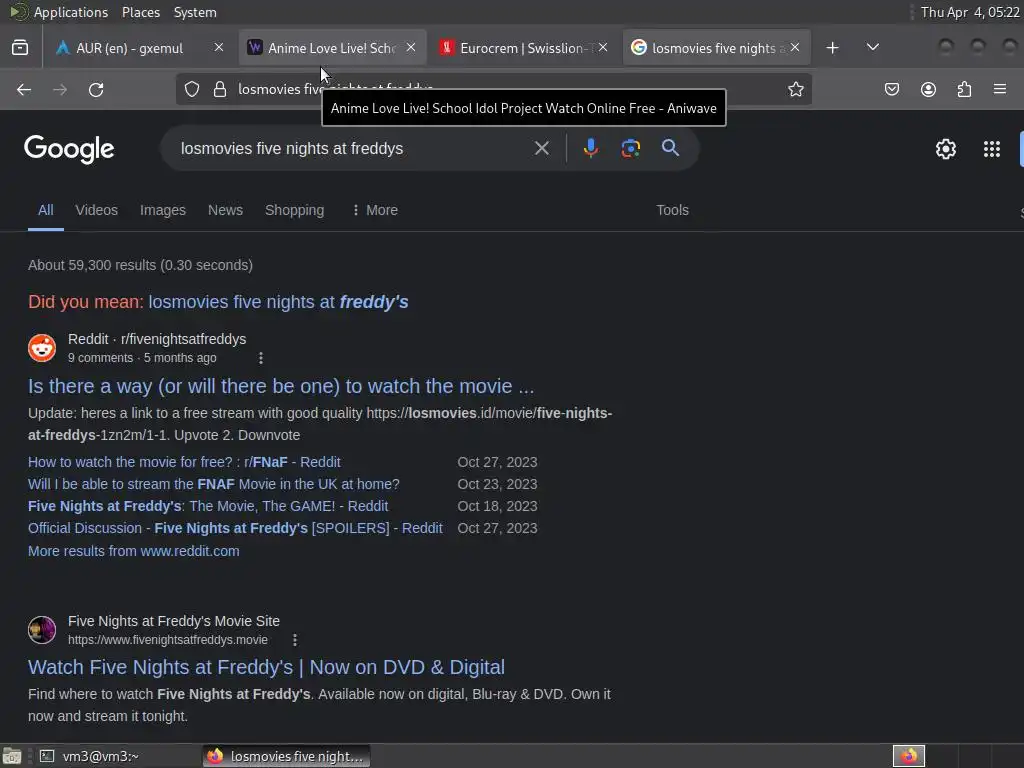This screenshot has height=768, width=1024.
Task: Open options for the Reddit result
Action: (261, 358)
